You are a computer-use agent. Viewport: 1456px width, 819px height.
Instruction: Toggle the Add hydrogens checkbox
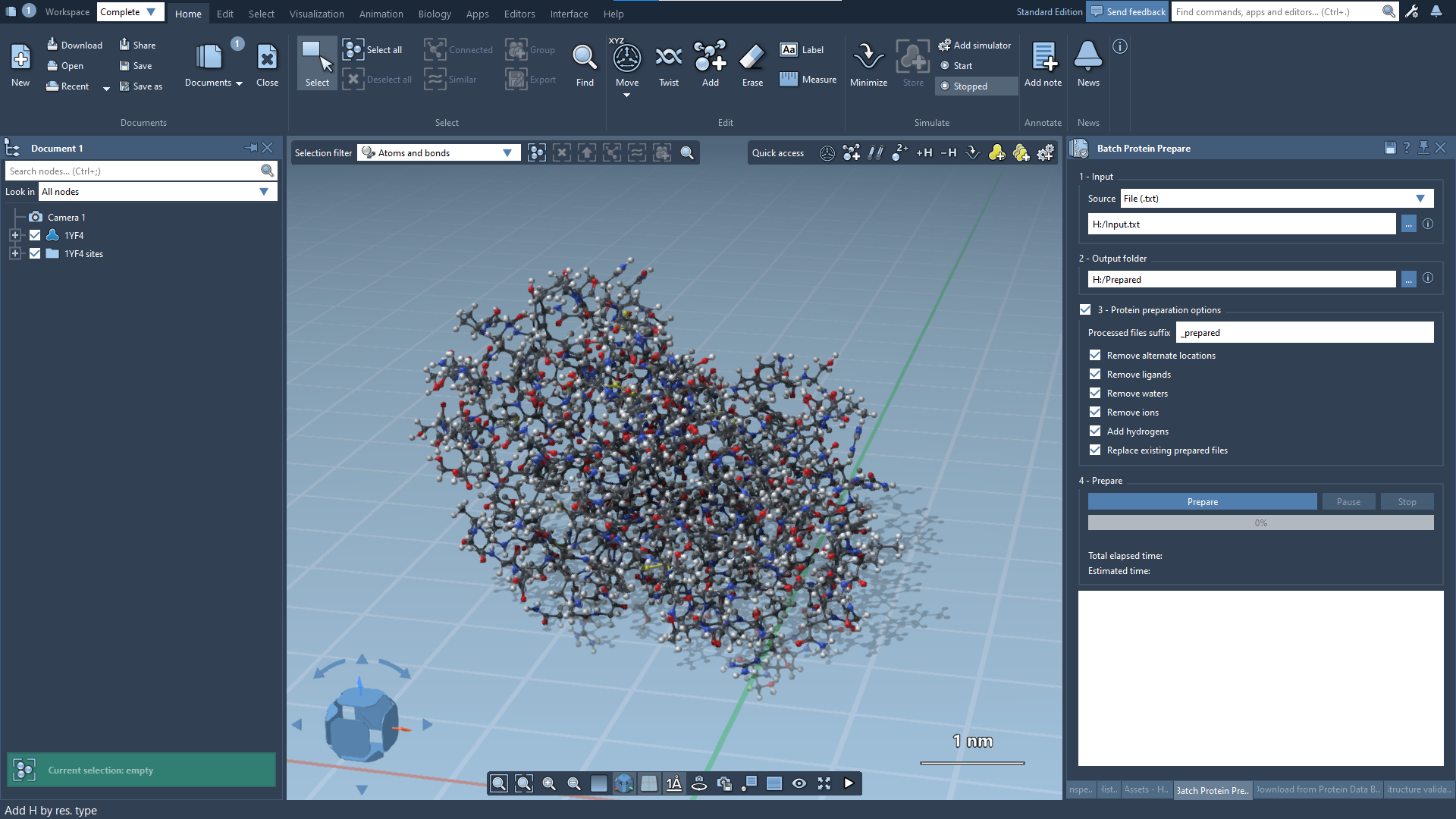click(1095, 431)
